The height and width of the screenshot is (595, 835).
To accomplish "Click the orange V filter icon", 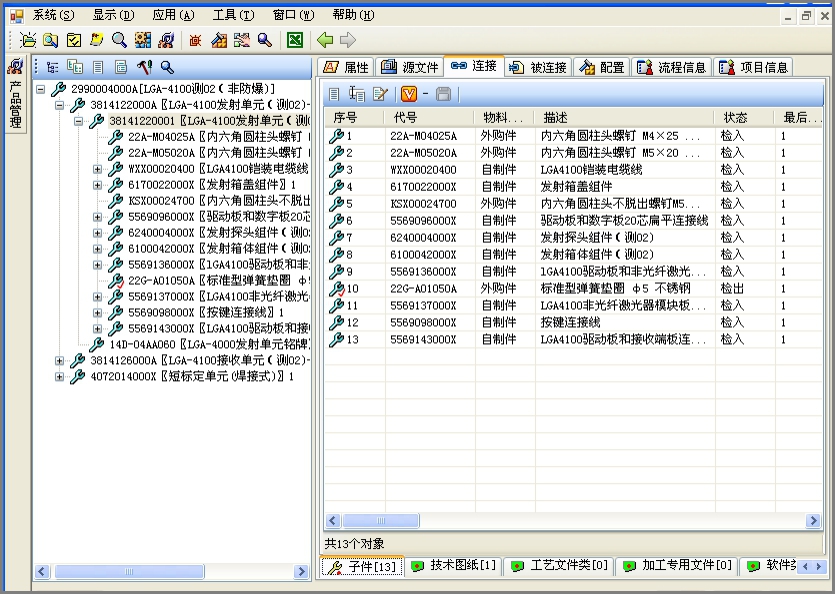I will point(408,94).
